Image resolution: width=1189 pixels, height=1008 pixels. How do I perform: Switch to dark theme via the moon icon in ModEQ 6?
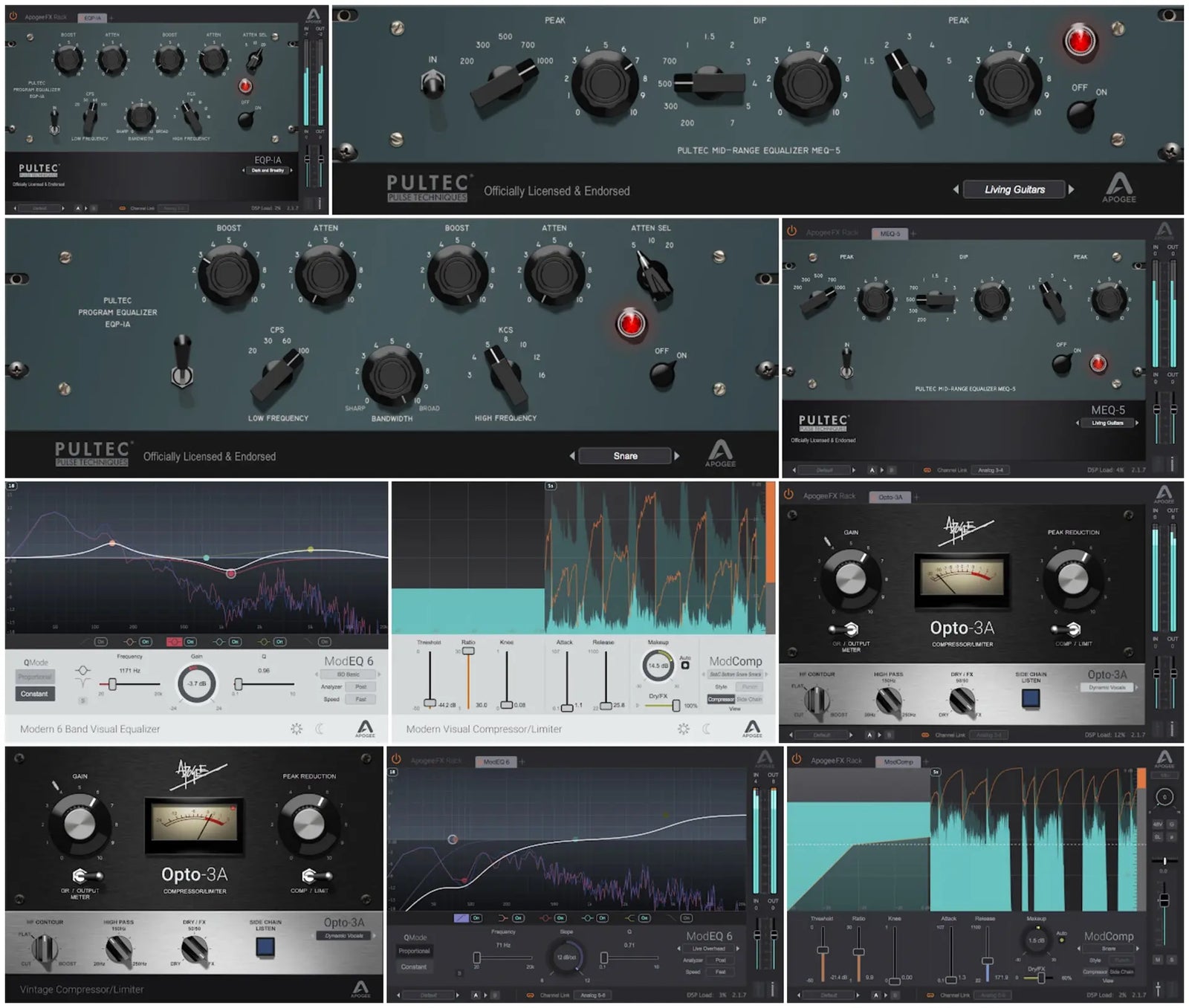pos(320,729)
